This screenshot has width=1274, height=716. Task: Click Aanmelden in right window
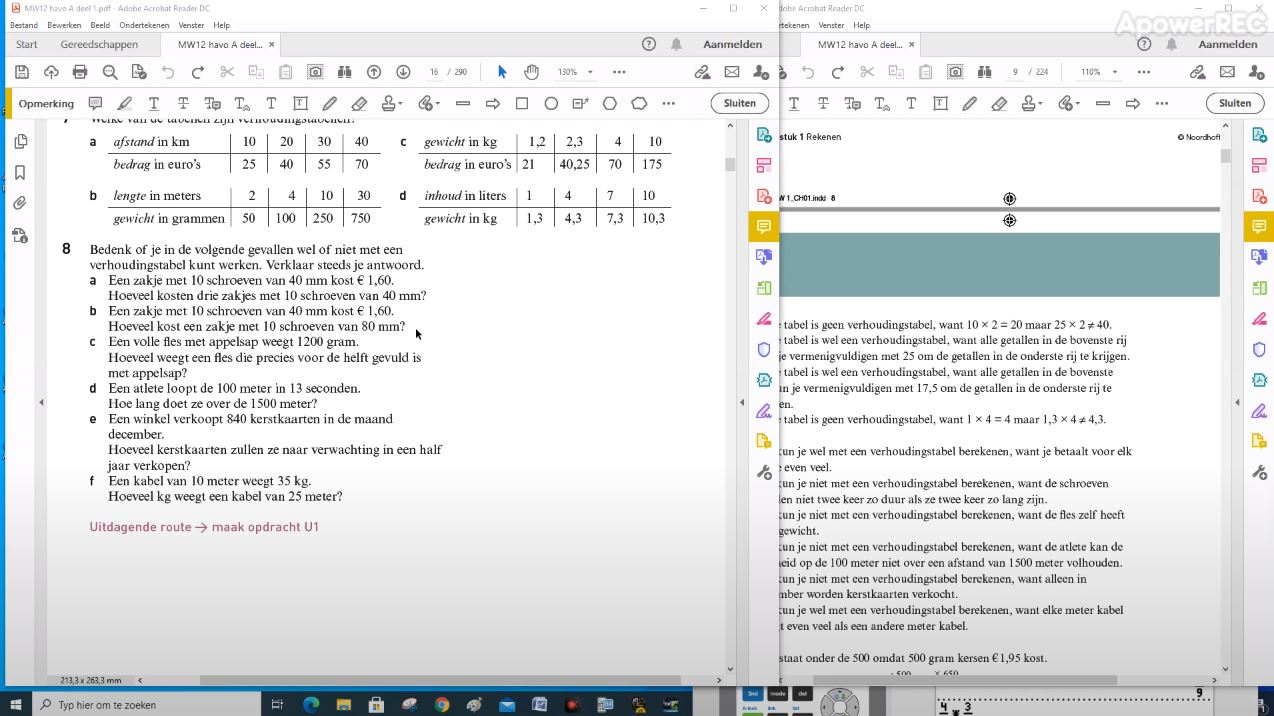[x=1228, y=44]
